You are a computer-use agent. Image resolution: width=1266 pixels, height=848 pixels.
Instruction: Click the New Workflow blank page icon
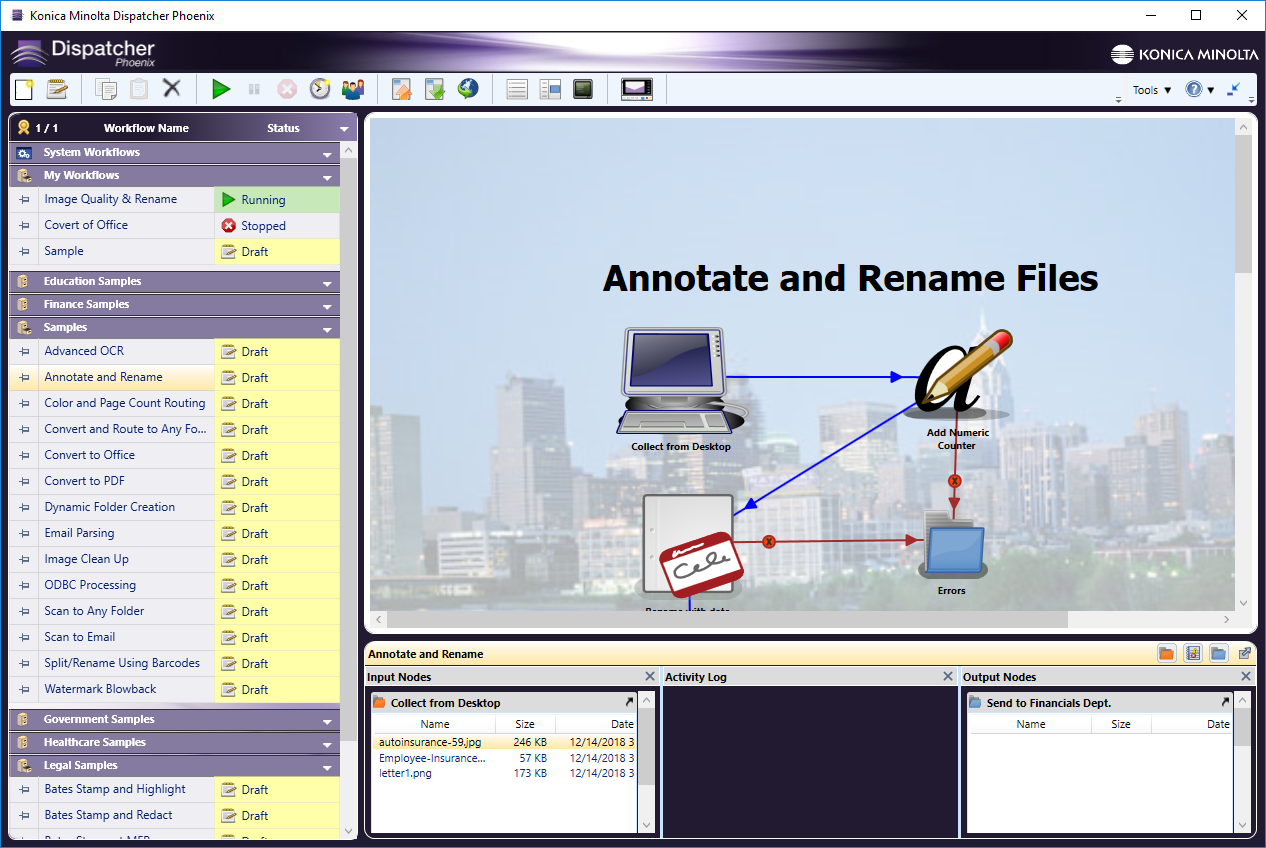[x=24, y=89]
